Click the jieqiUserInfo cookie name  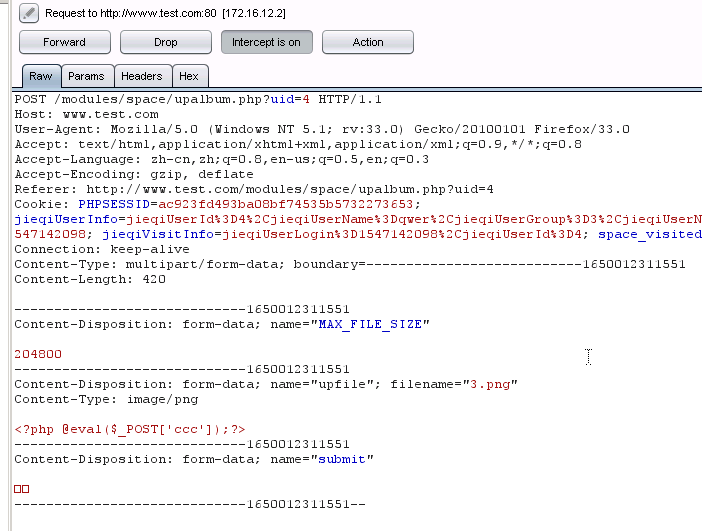(66, 219)
